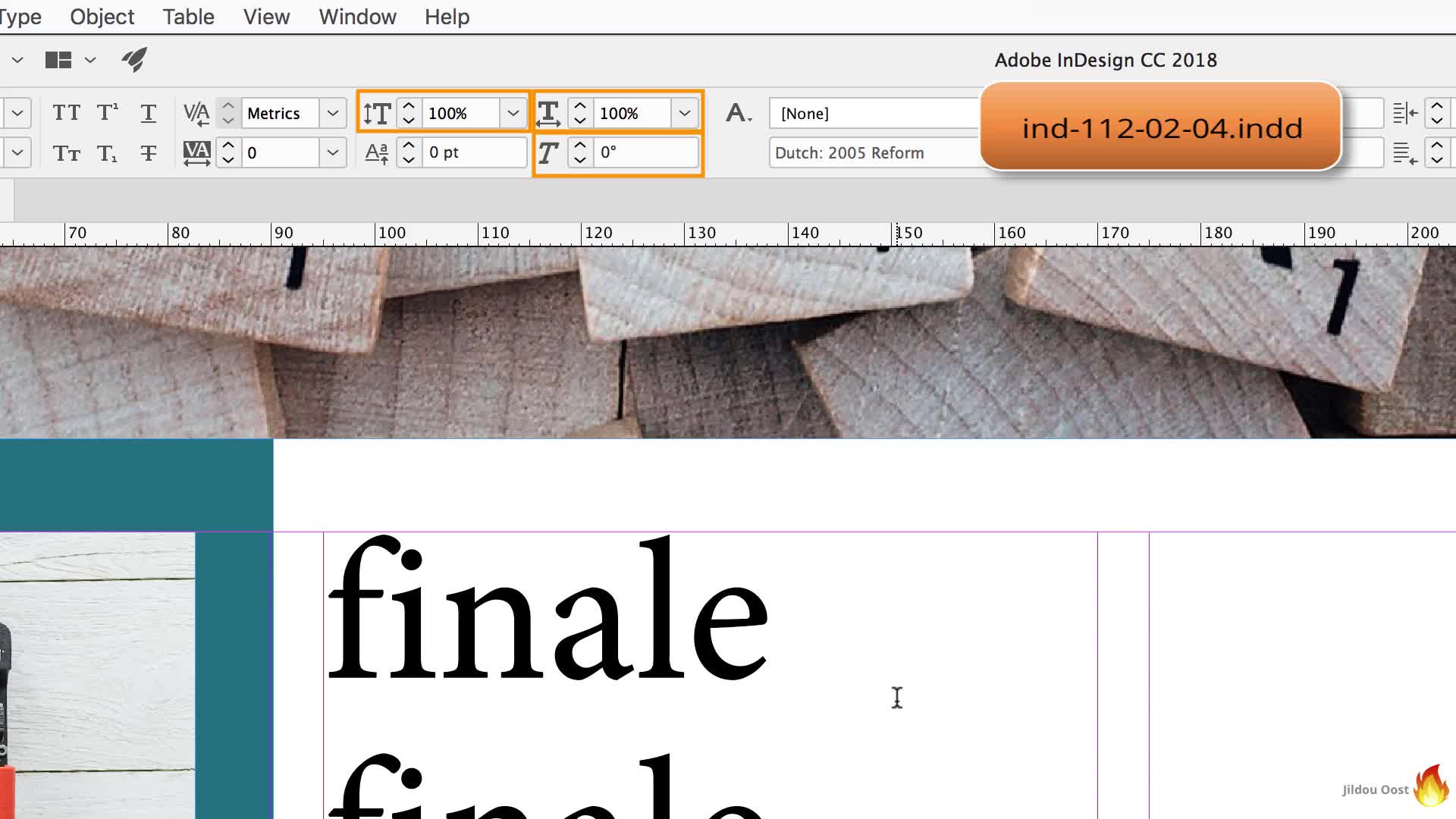
Task: Open the Horizontal Scale dropdown
Action: click(685, 113)
